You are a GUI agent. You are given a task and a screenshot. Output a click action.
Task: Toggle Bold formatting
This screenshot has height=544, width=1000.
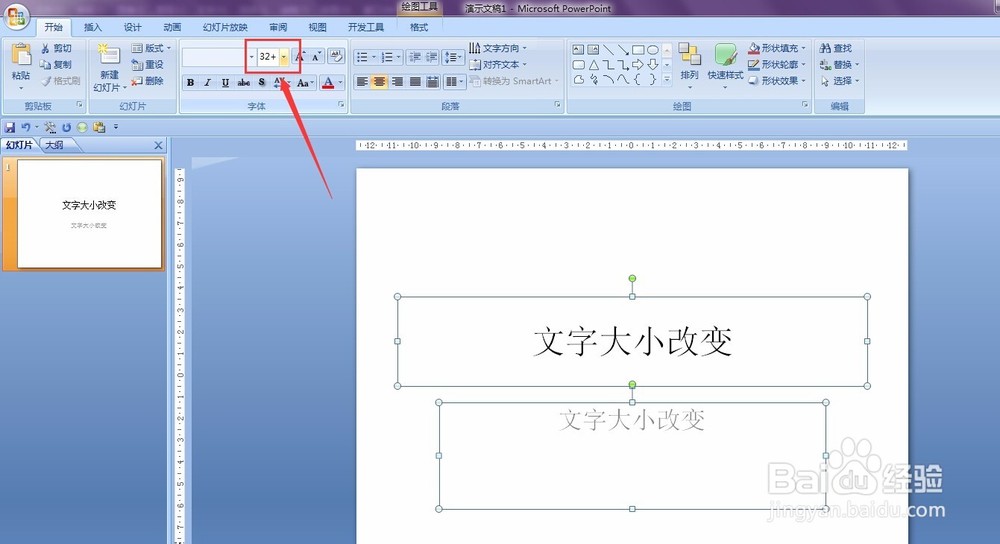(190, 82)
